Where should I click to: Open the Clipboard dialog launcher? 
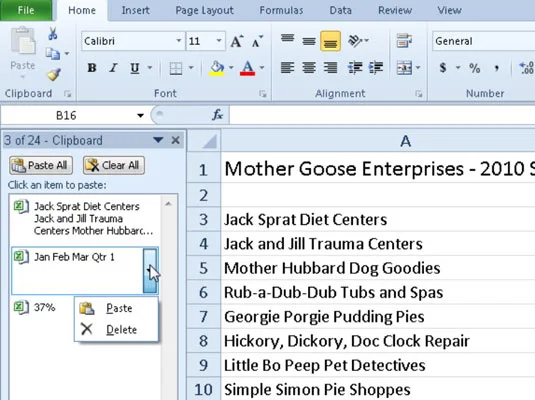[68, 93]
